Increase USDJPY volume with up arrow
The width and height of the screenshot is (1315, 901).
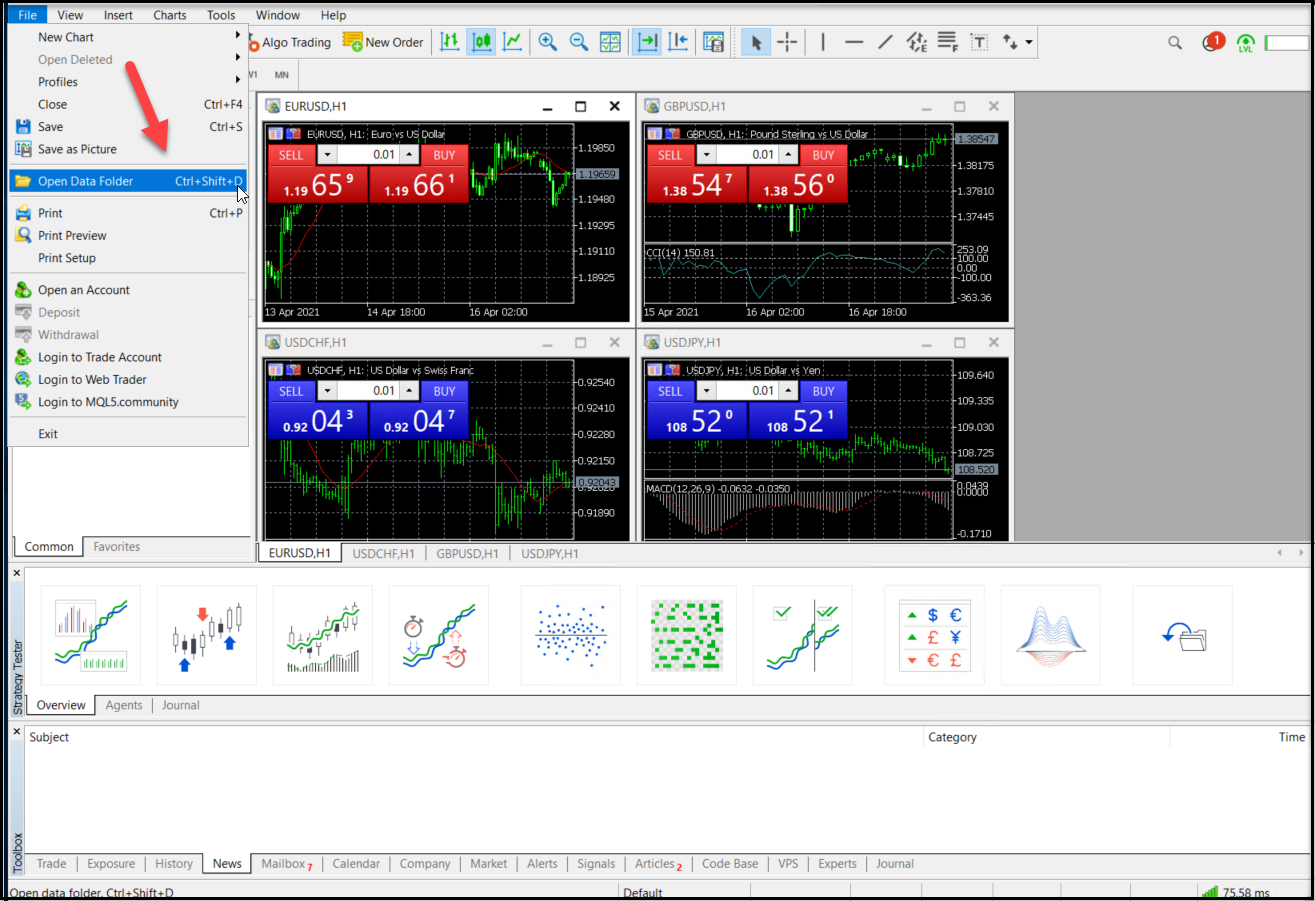click(x=788, y=391)
